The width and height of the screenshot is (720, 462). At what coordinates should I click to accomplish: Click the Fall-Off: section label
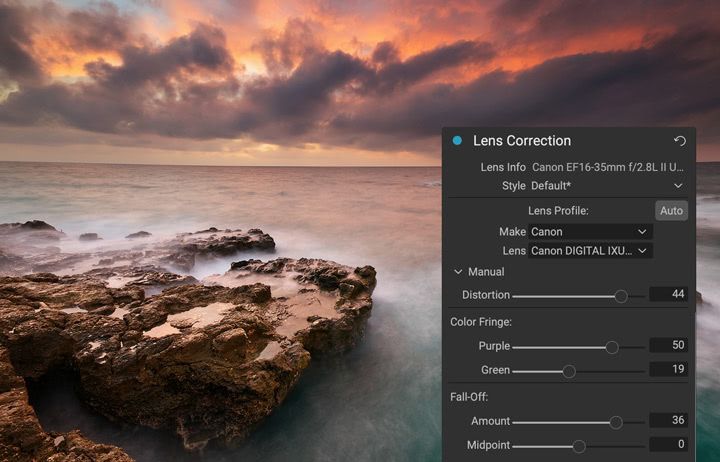click(469, 397)
